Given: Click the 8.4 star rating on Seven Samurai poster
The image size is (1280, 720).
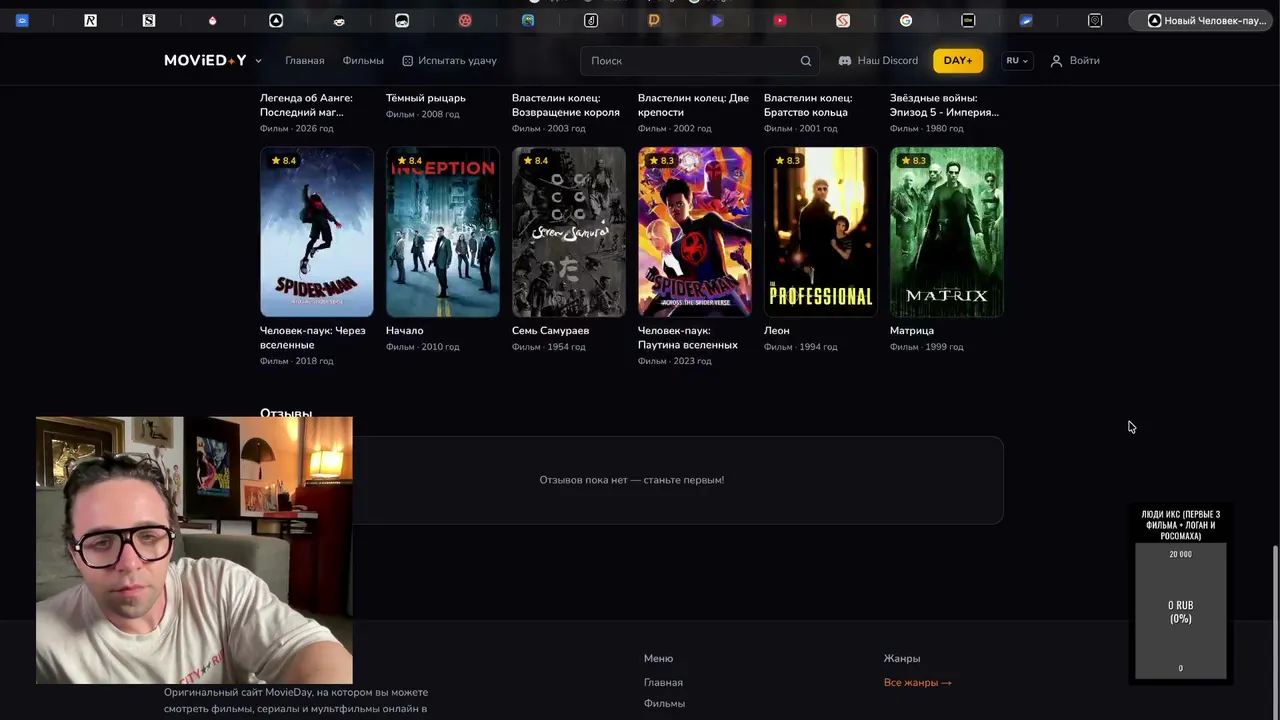Looking at the screenshot, I should pyautogui.click(x=534, y=161).
